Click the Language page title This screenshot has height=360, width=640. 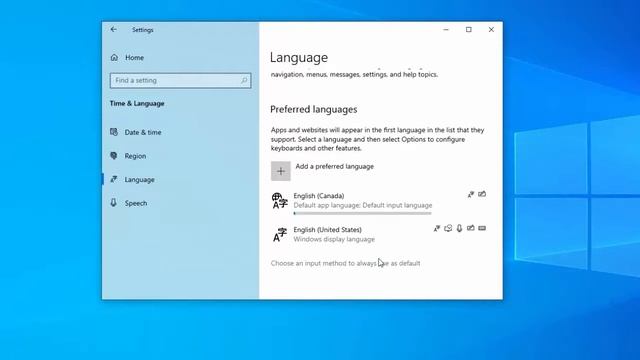coord(299,58)
